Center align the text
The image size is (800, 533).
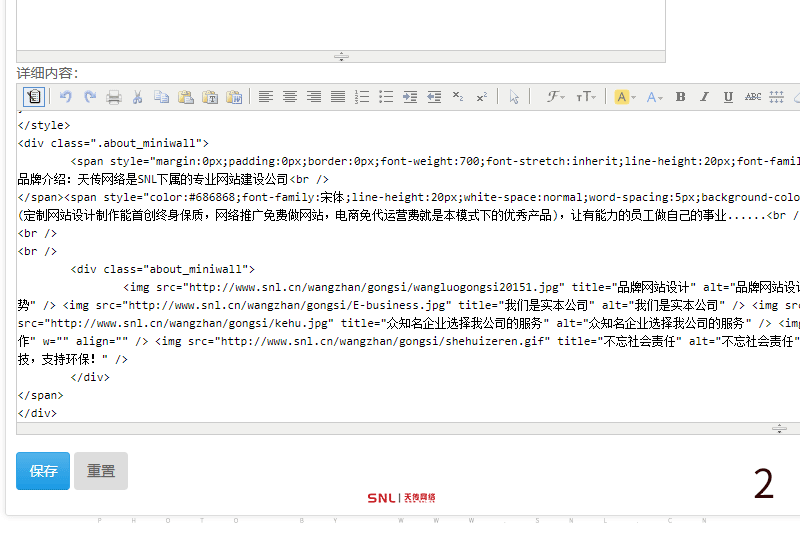coord(290,96)
